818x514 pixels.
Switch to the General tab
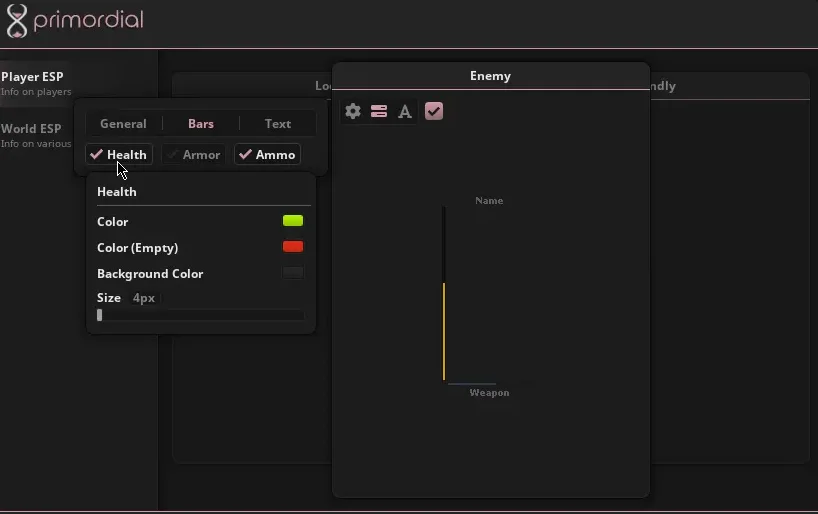(123, 124)
